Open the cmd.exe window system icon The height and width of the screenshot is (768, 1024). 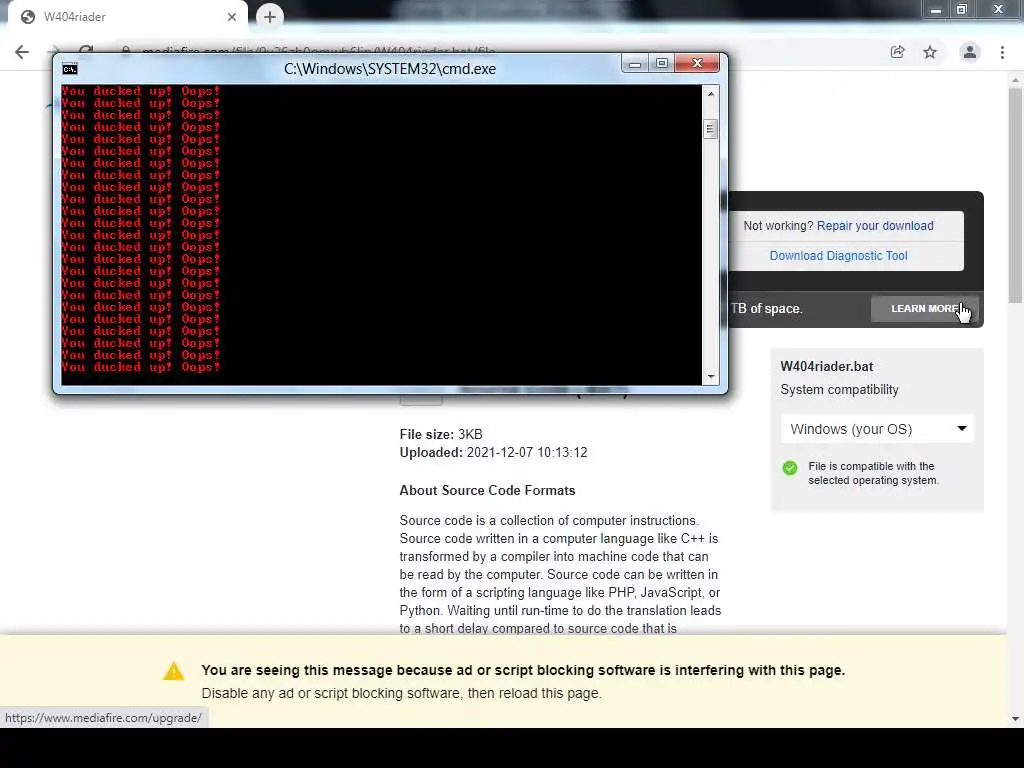click(70, 69)
